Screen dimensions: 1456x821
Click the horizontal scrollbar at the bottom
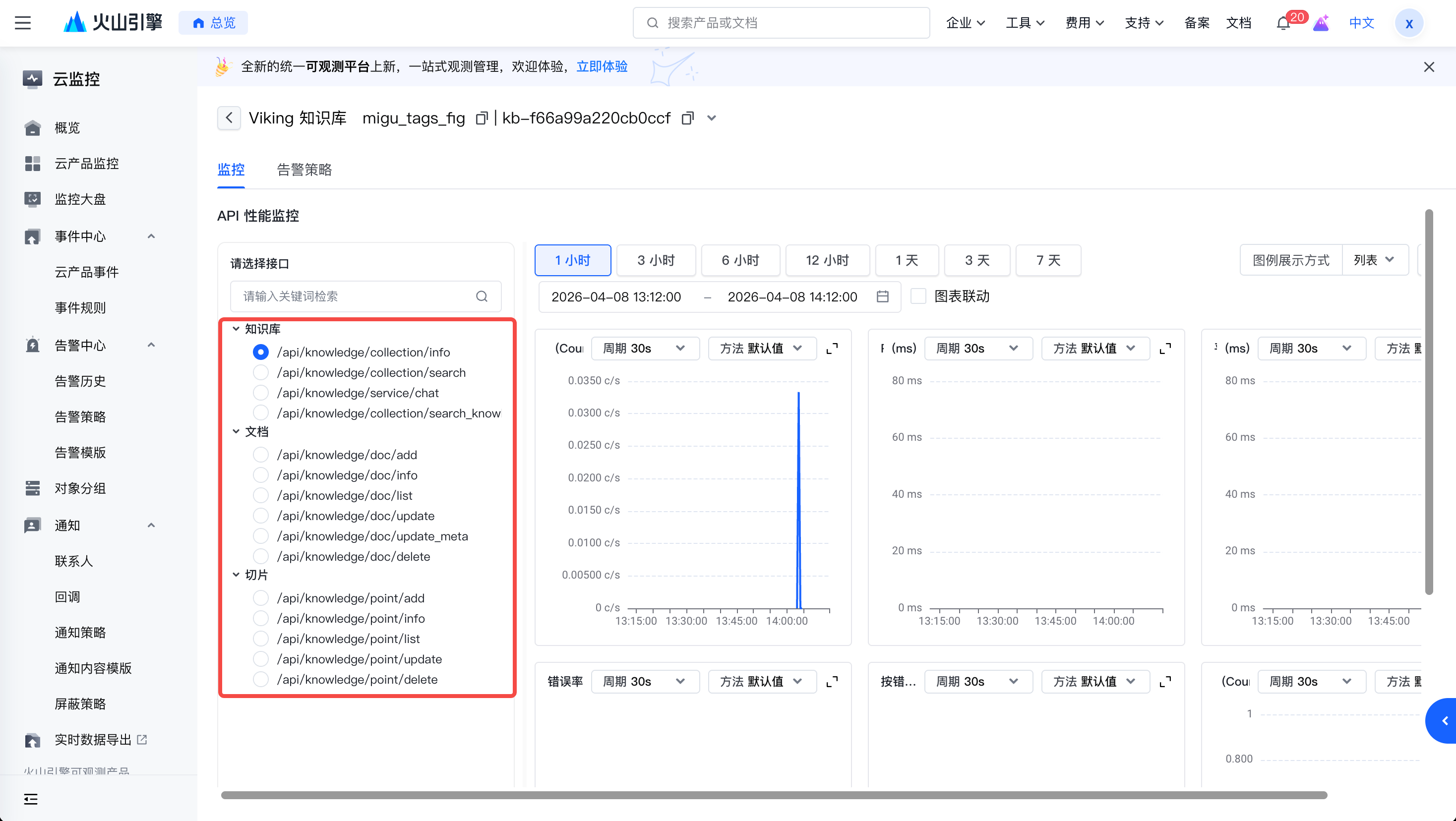coord(773,795)
